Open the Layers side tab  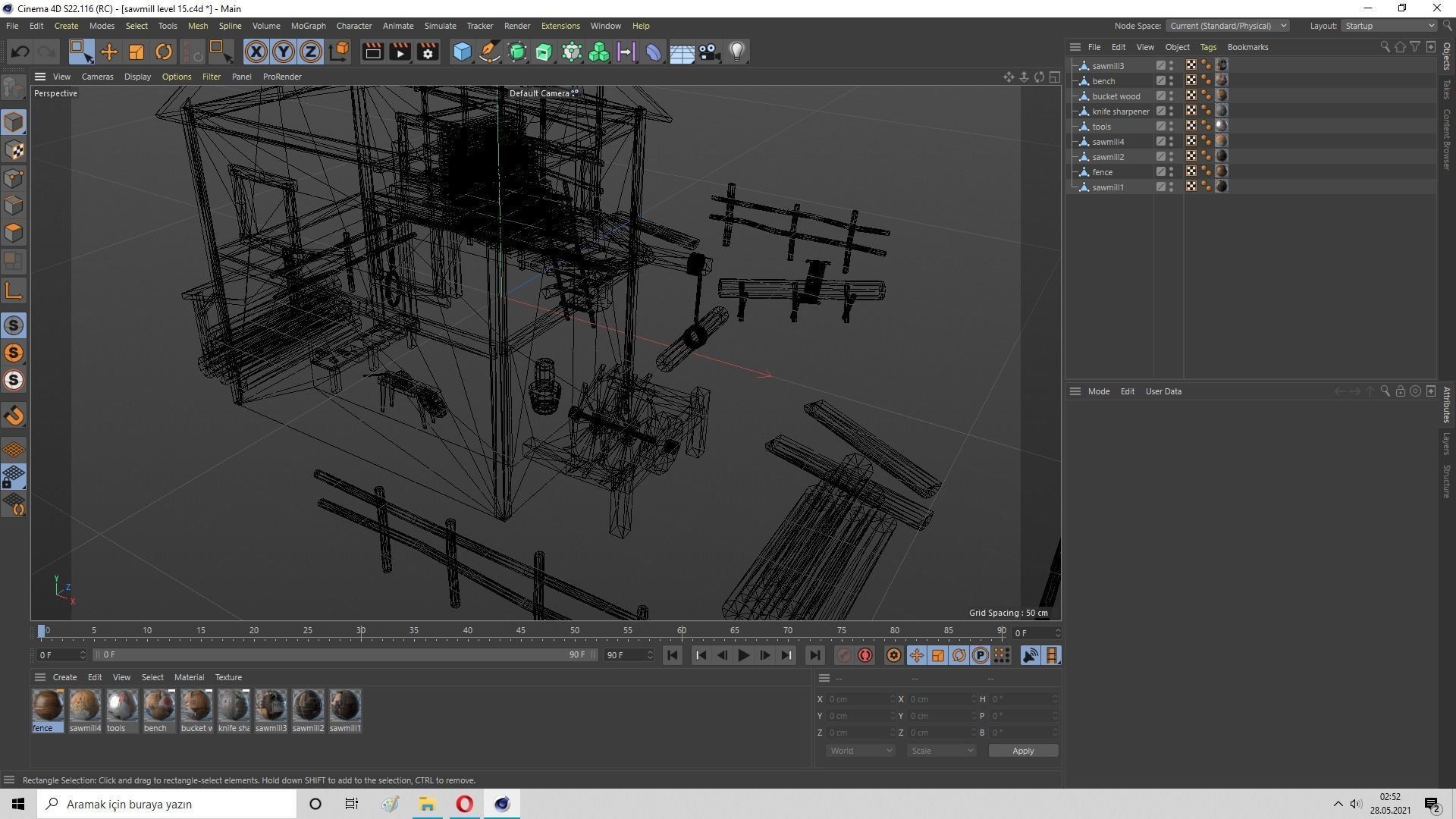pyautogui.click(x=1447, y=444)
